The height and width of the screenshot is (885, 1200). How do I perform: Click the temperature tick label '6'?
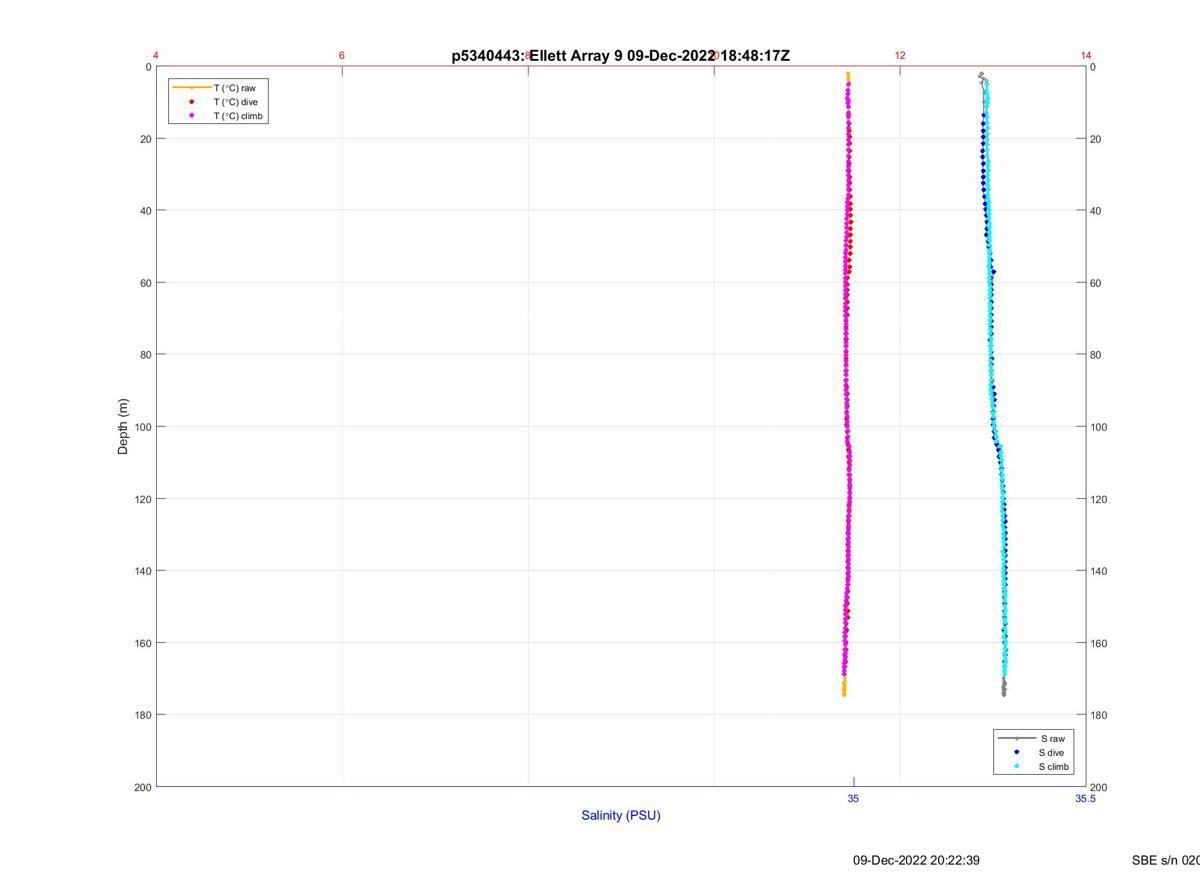coord(342,55)
